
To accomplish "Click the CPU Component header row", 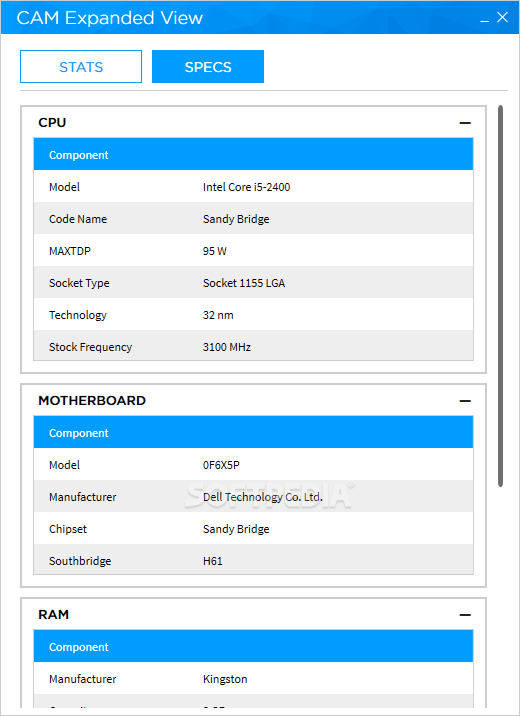I will click(x=253, y=154).
